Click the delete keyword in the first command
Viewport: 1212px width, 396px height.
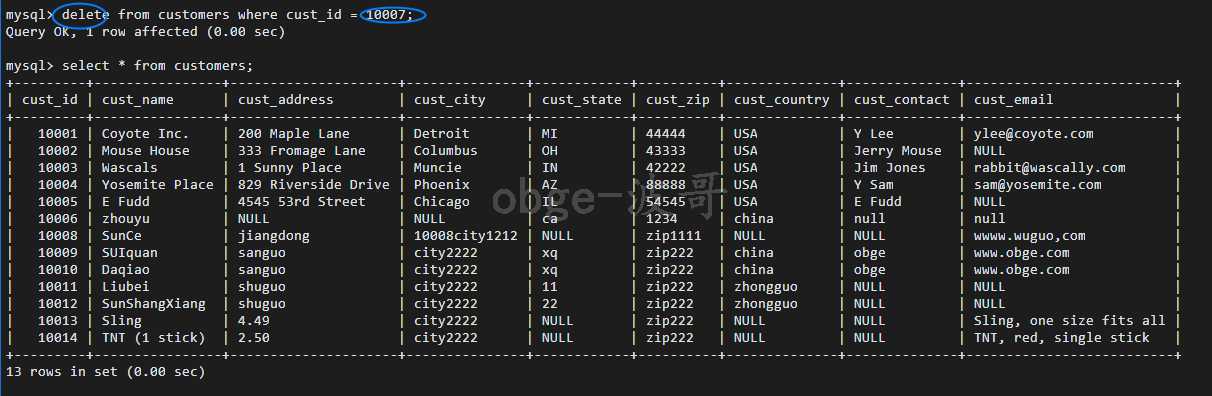click(86, 15)
